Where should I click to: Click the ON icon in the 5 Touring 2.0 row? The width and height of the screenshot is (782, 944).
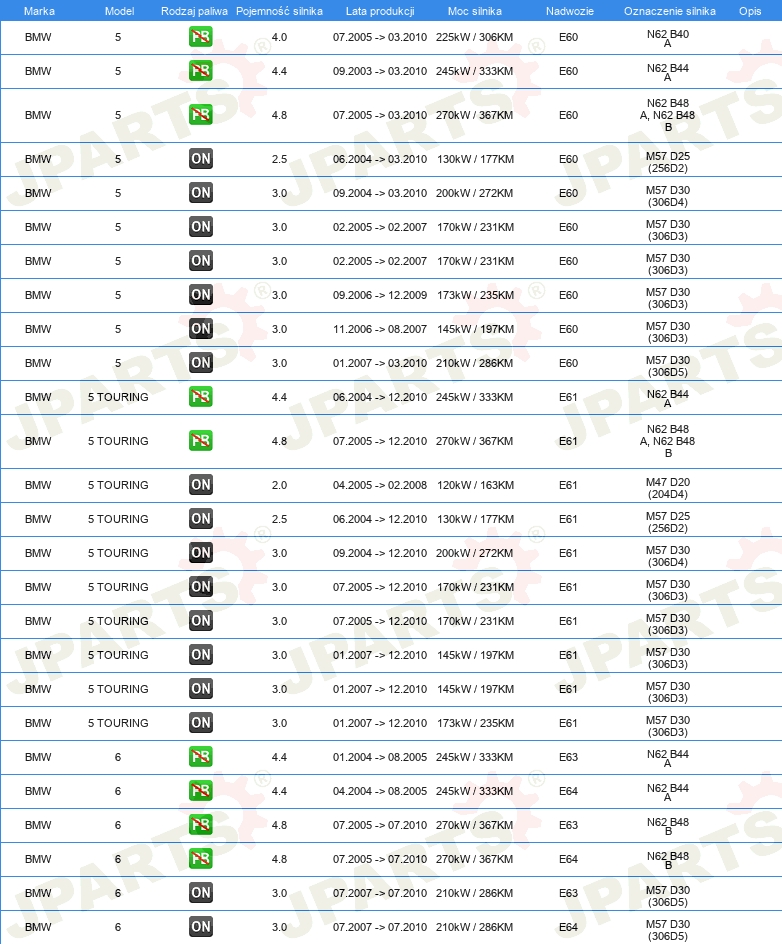(200, 485)
